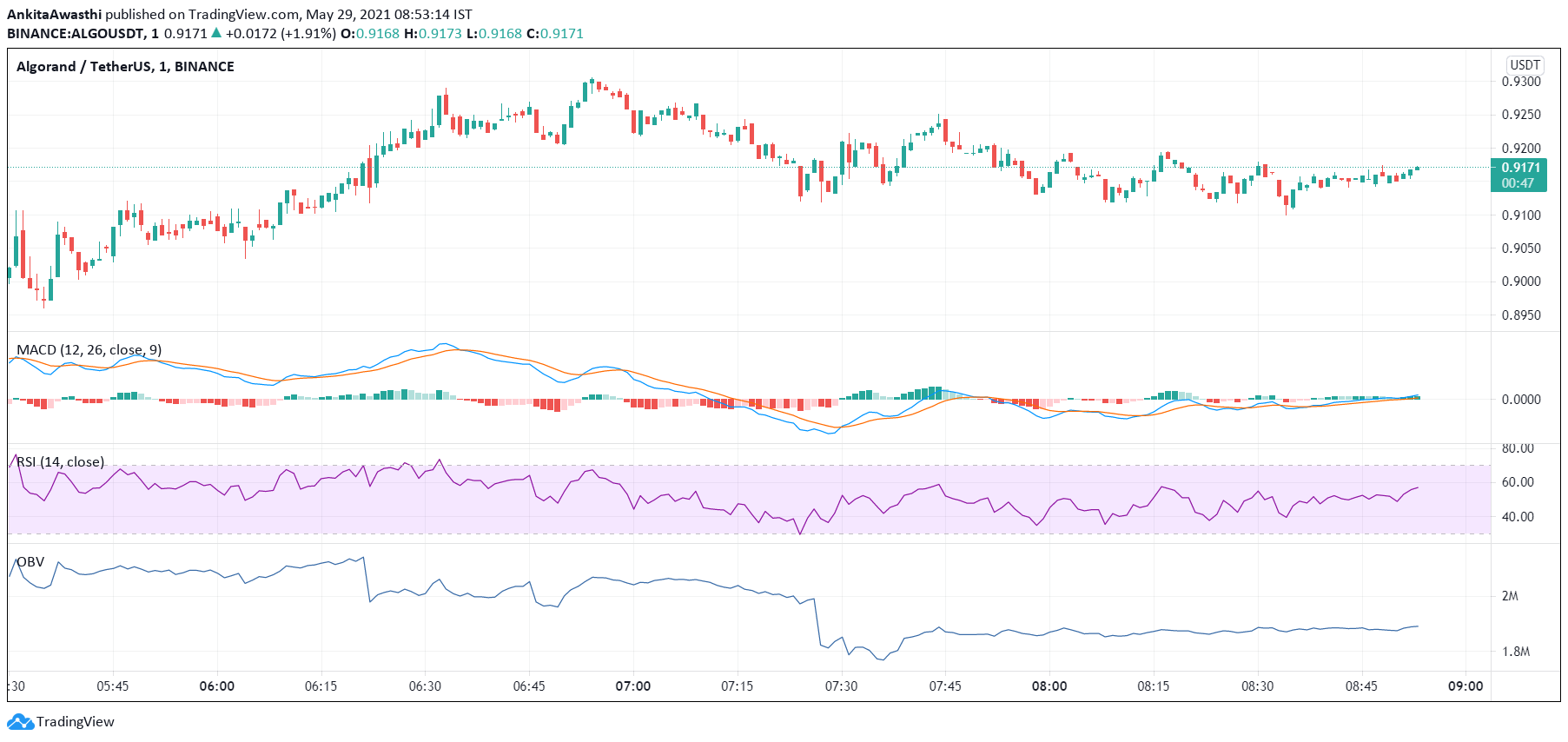Viewport: 1568px width, 742px height.
Task: Click the USDT currency badge on price axis
Action: [1525, 65]
